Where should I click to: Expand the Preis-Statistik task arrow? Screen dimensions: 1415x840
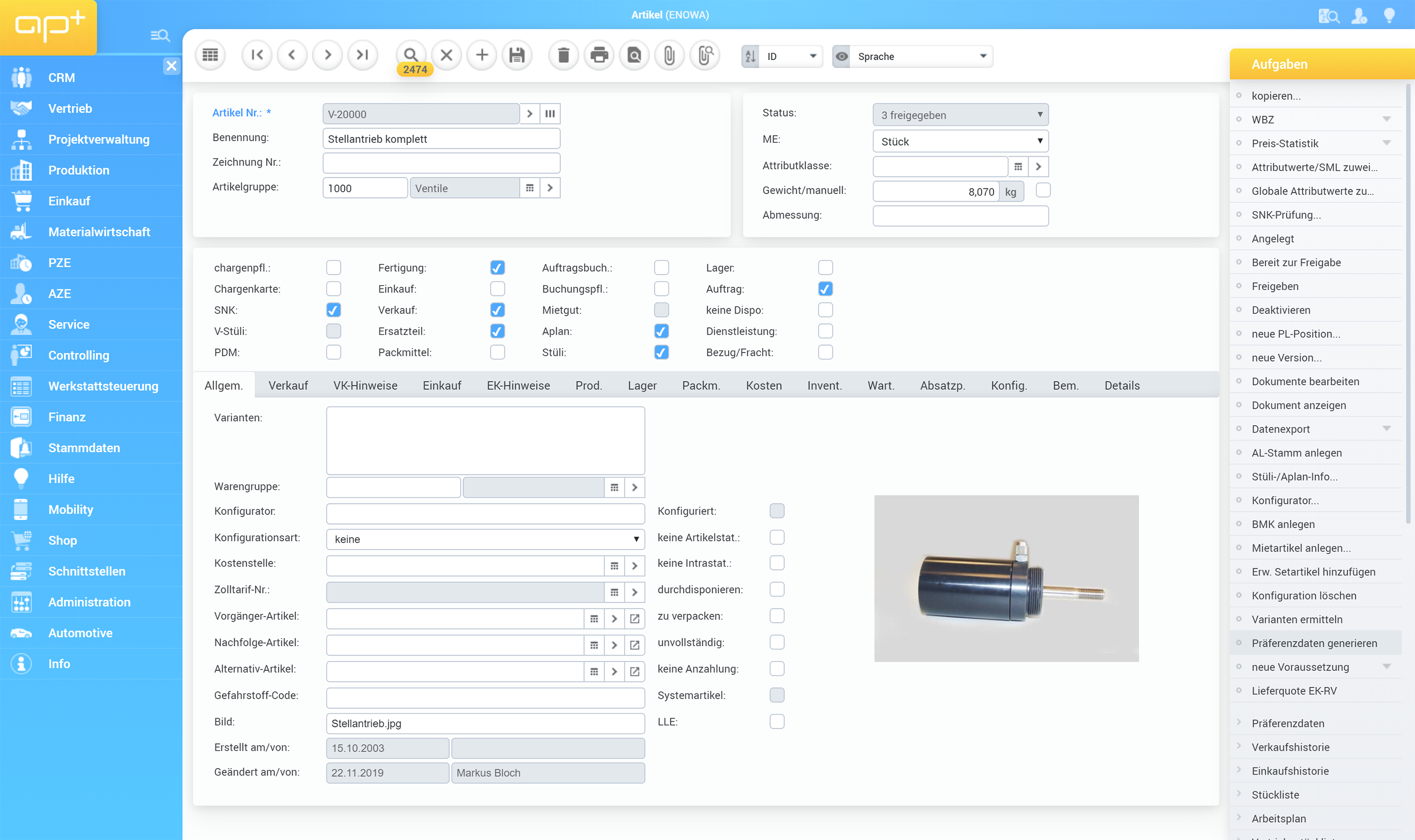1386,143
